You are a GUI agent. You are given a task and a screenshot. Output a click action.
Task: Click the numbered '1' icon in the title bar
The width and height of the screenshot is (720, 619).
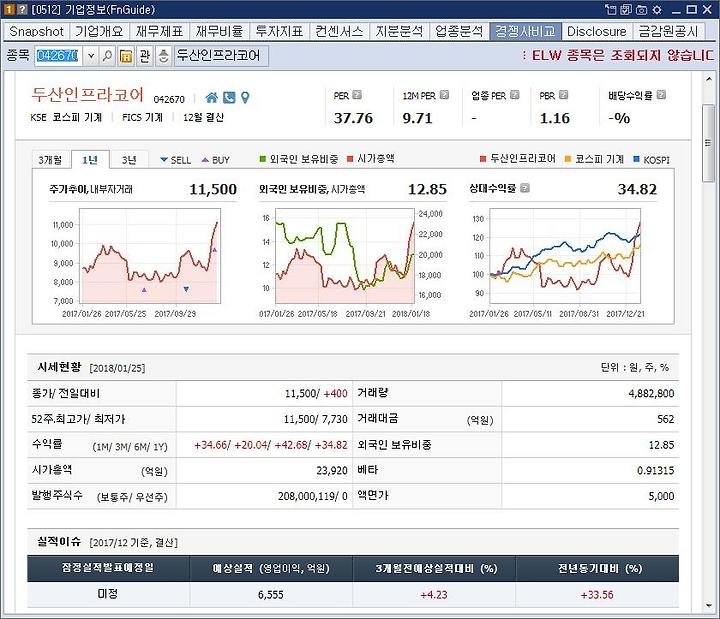(x=9, y=9)
